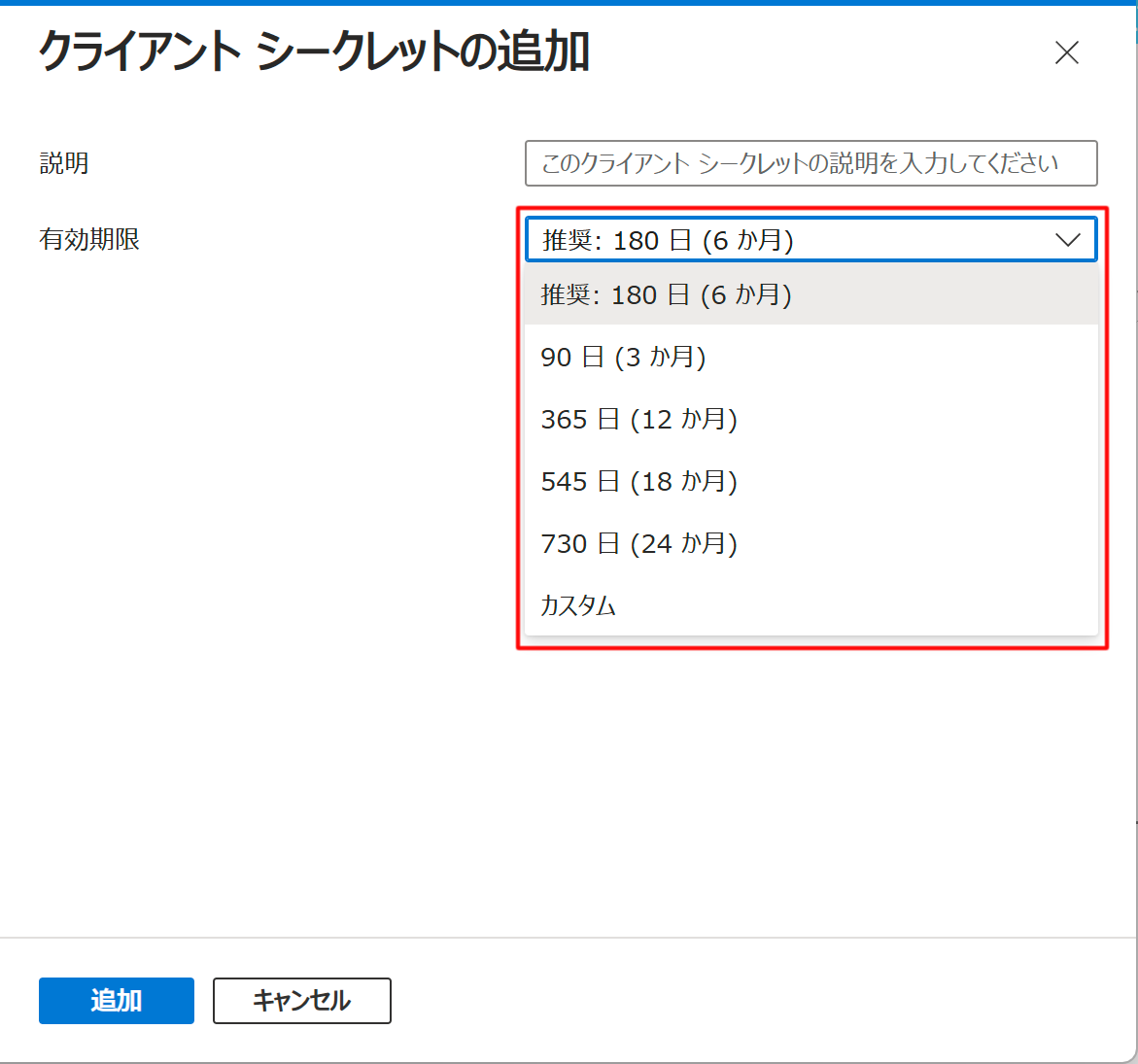This screenshot has height=1064, width=1138.
Task: Click the 有効期限 field label
Action: click(89, 239)
